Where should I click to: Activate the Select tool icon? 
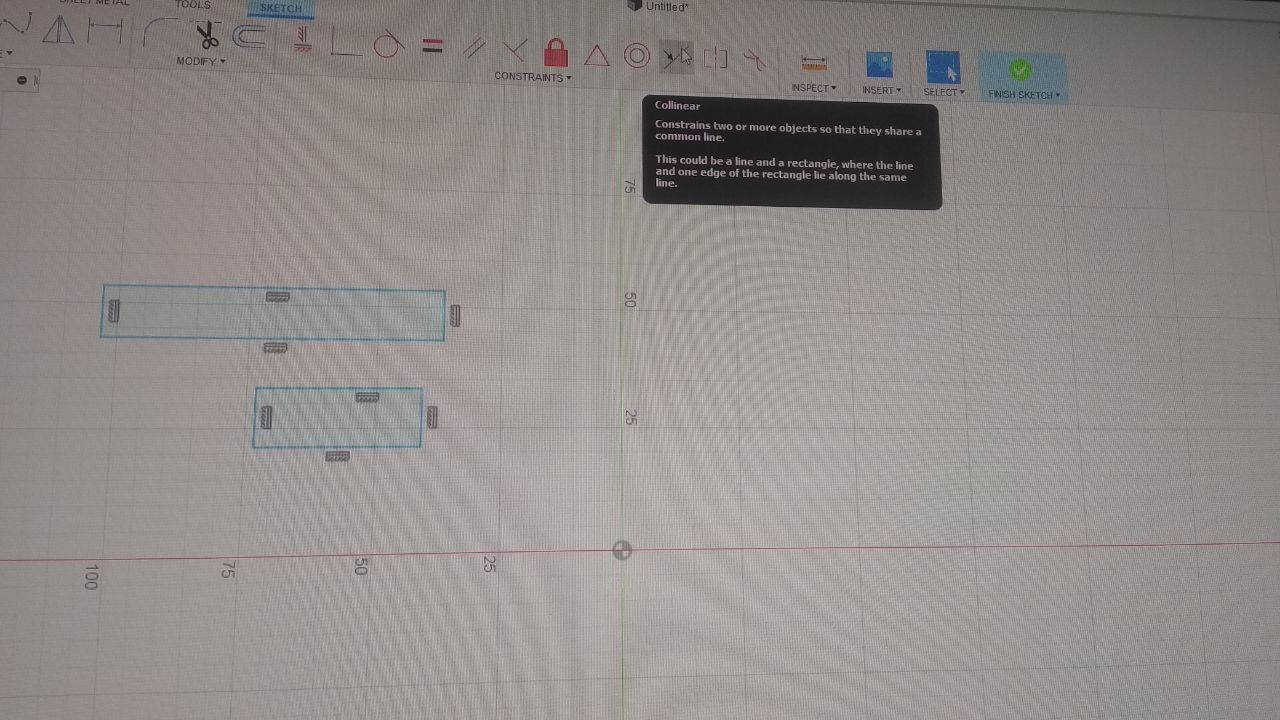coord(942,68)
